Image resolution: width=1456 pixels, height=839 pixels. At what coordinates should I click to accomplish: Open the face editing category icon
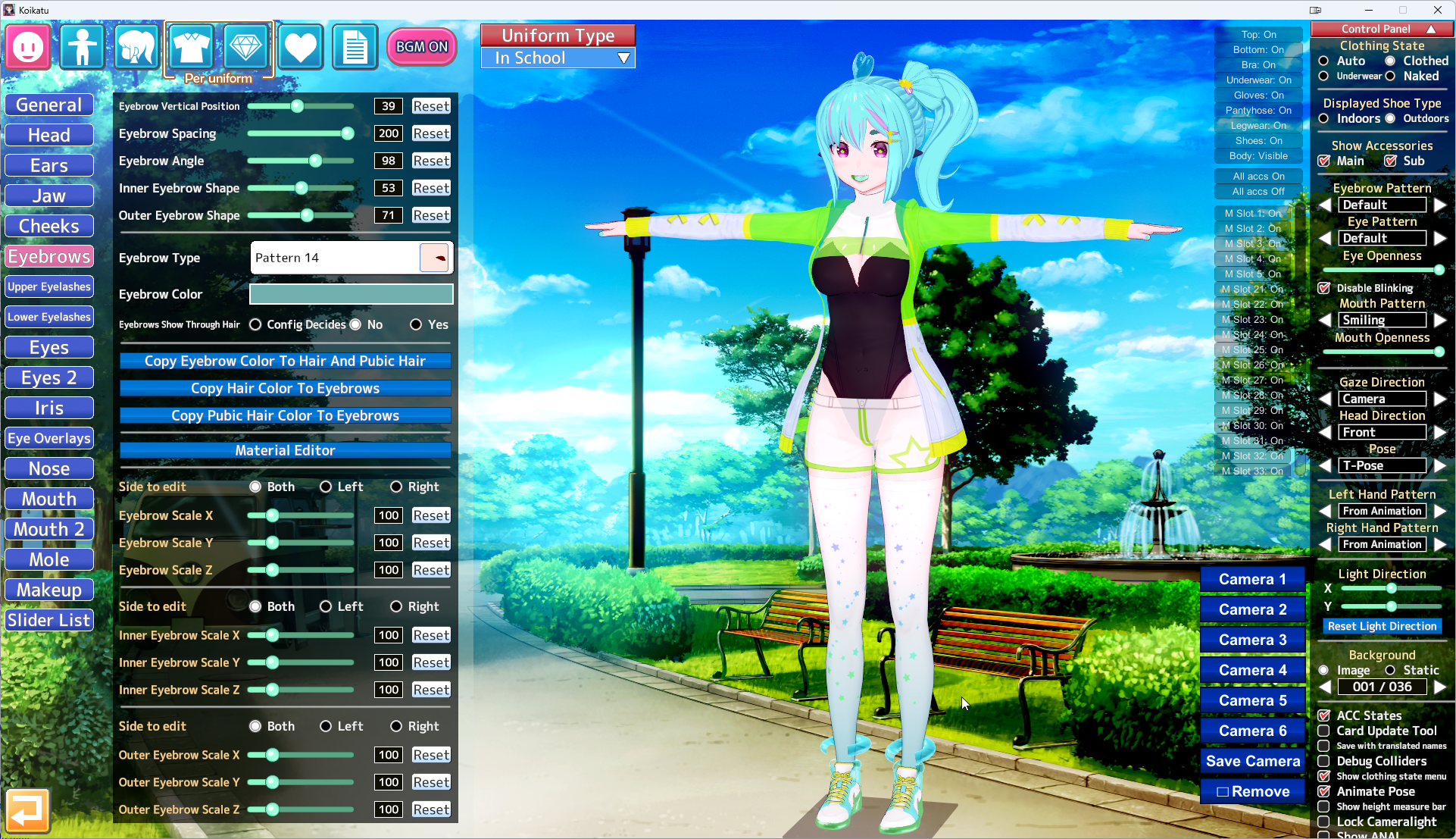[28, 47]
